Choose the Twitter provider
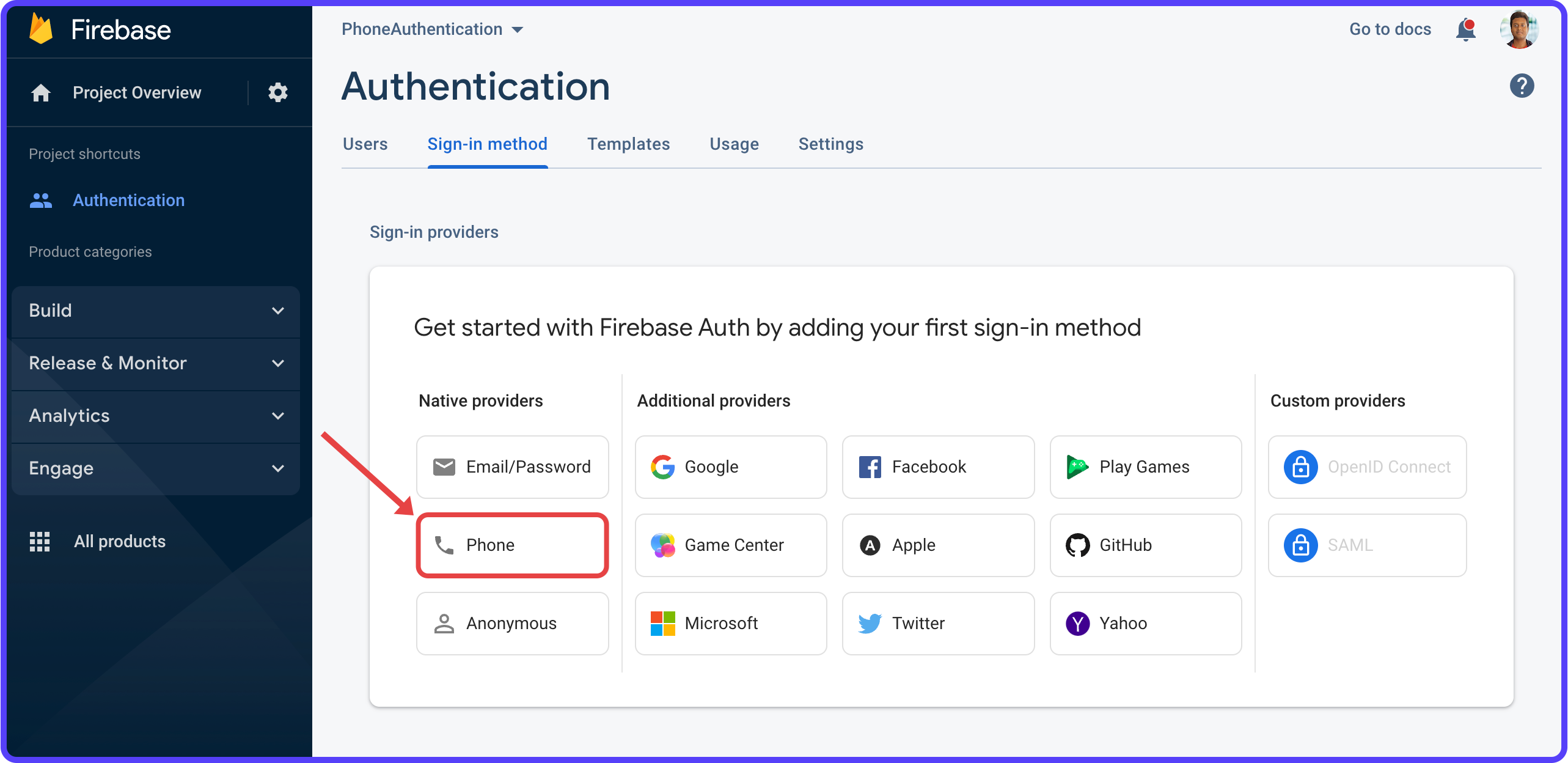Viewport: 1568px width, 763px height. click(937, 623)
